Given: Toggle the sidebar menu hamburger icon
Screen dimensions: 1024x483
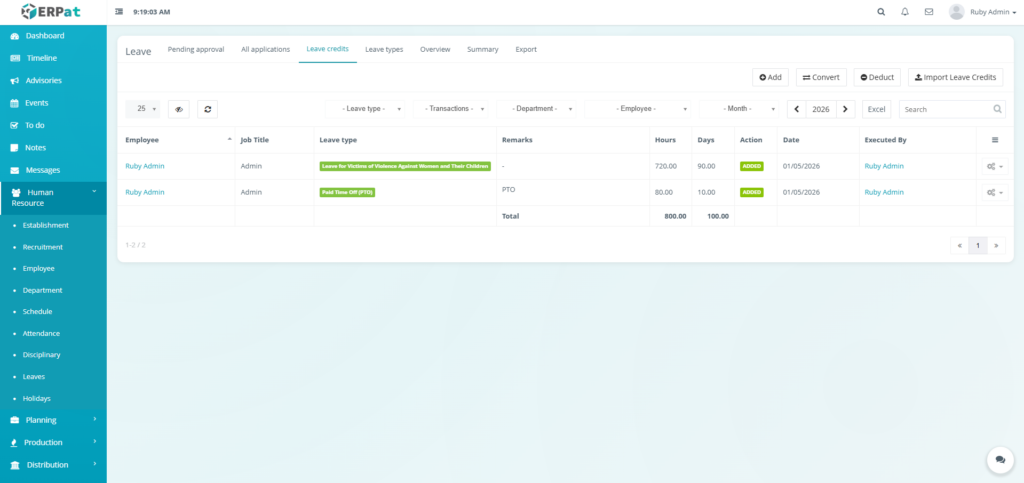Looking at the screenshot, I should (120, 12).
